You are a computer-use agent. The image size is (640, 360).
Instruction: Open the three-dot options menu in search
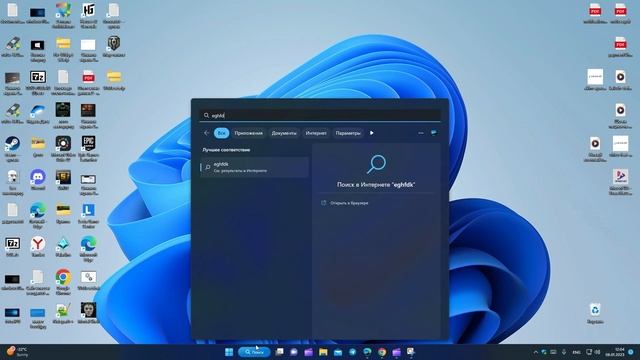coord(421,133)
